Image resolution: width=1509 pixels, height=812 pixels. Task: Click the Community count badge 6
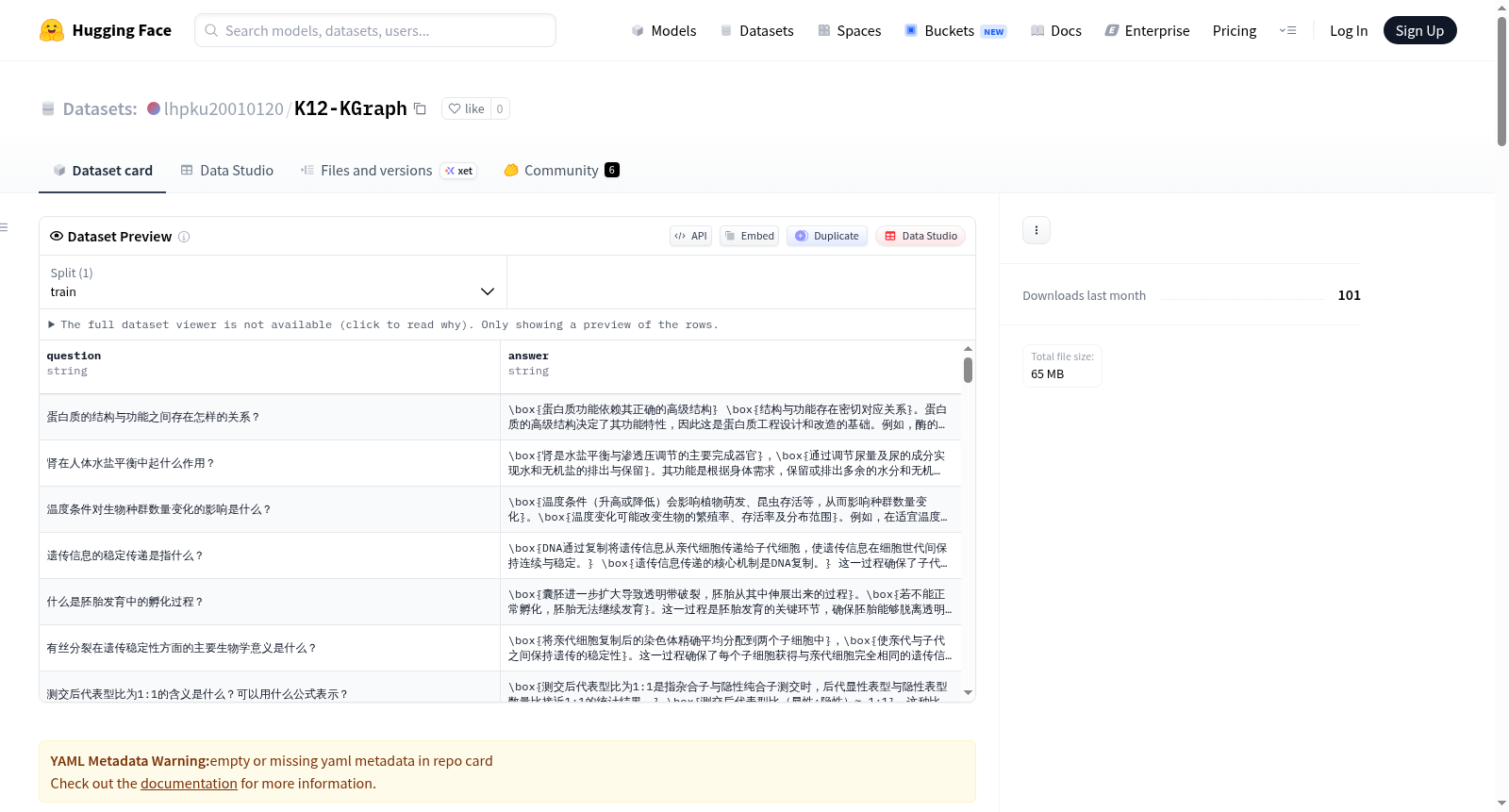[612, 170]
